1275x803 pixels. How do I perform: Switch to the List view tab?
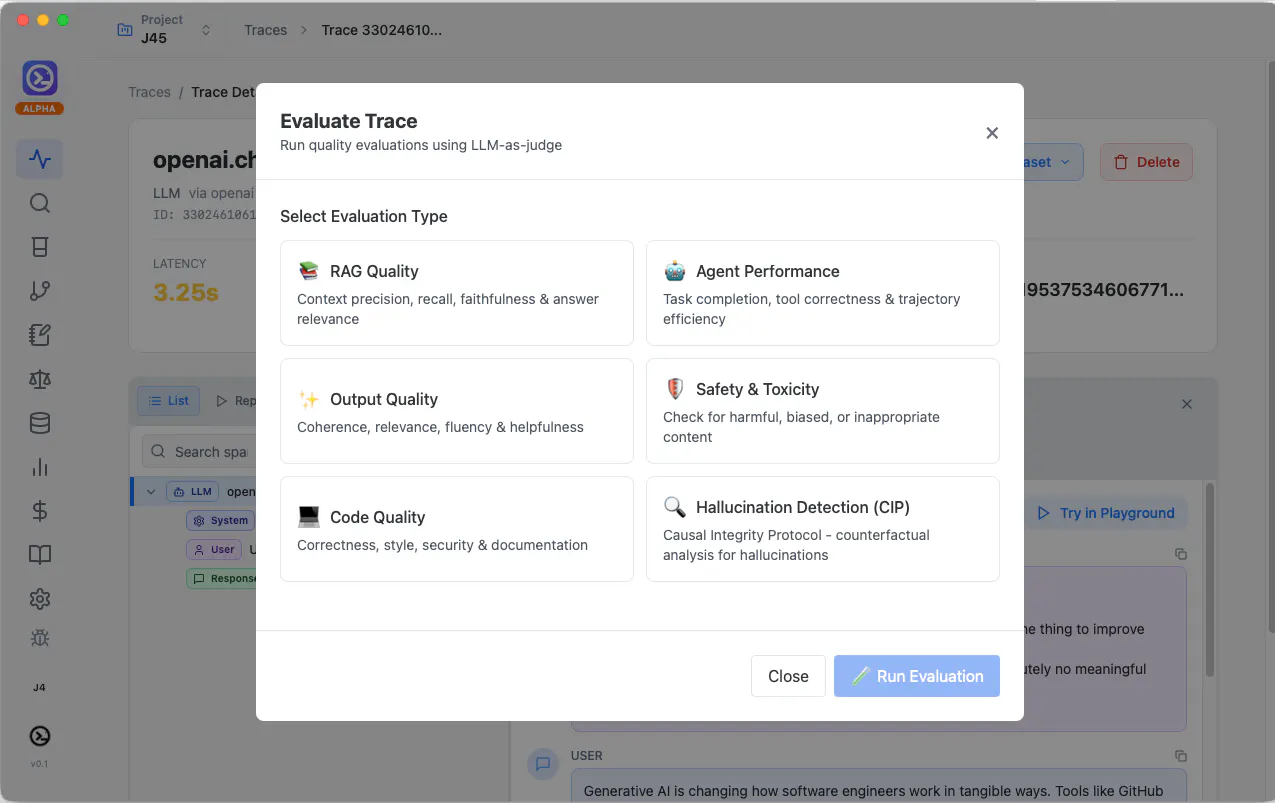168,401
